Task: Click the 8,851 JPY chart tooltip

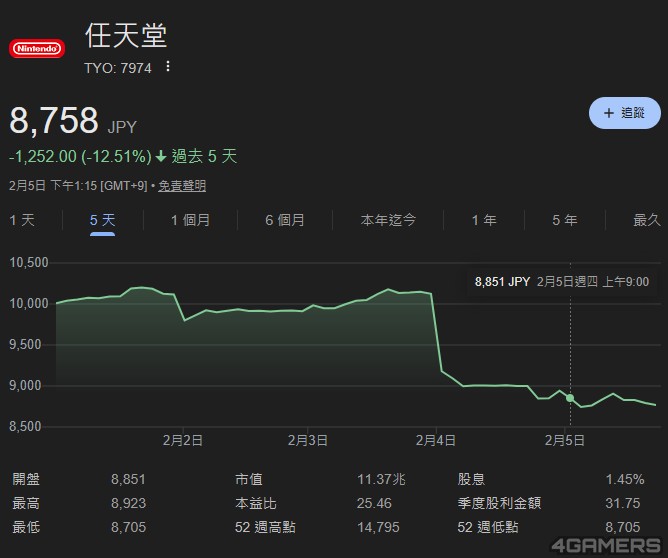Action: pos(567,282)
